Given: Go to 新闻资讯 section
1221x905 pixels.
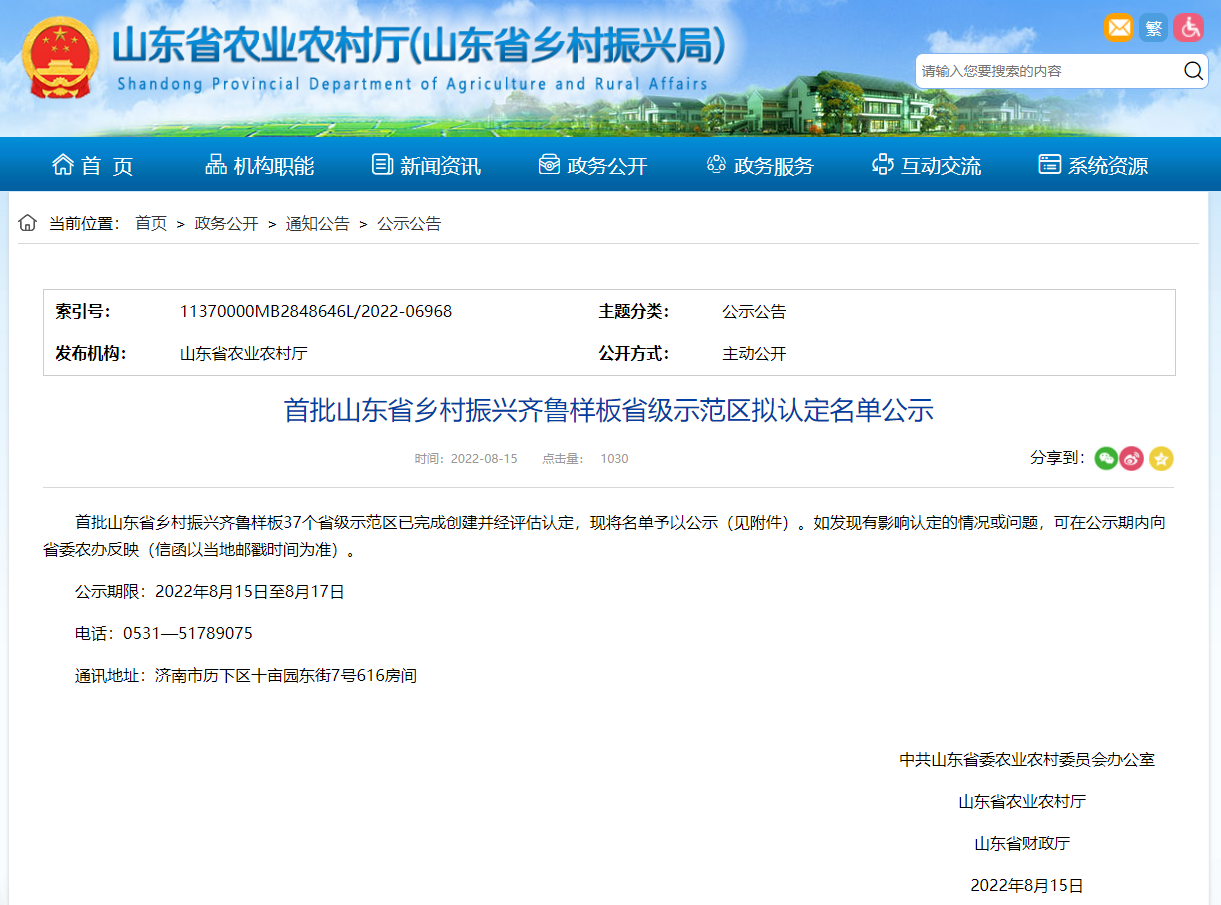Looking at the screenshot, I should pyautogui.click(x=426, y=166).
